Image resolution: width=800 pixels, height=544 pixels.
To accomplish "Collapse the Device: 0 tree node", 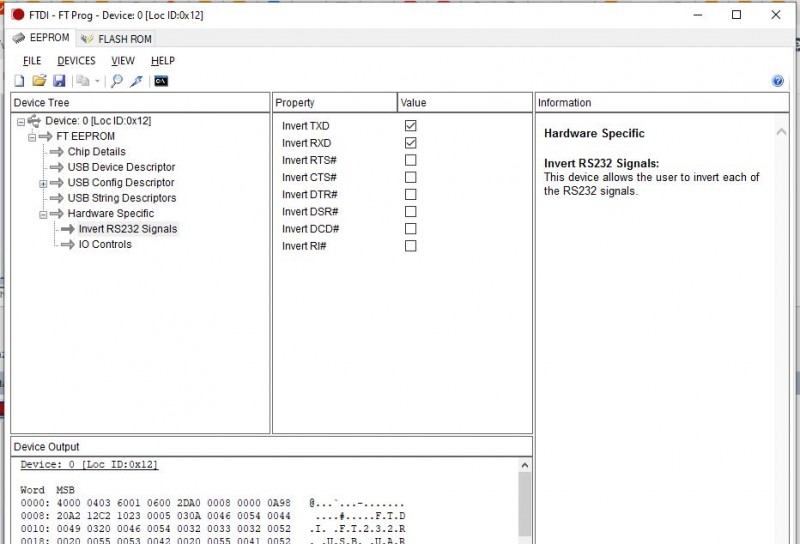I will [x=21, y=122].
